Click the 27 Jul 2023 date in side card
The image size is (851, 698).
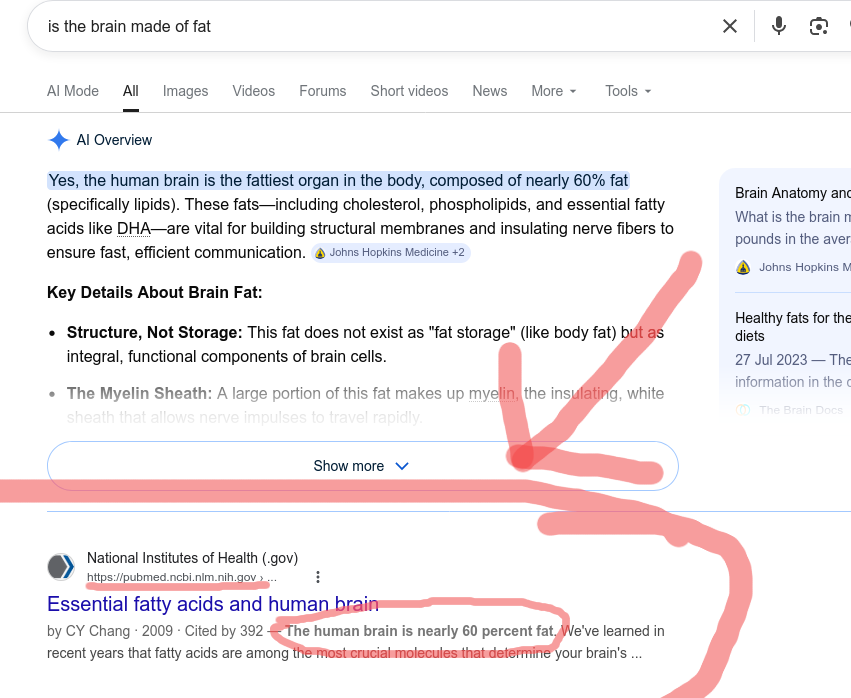(771, 360)
